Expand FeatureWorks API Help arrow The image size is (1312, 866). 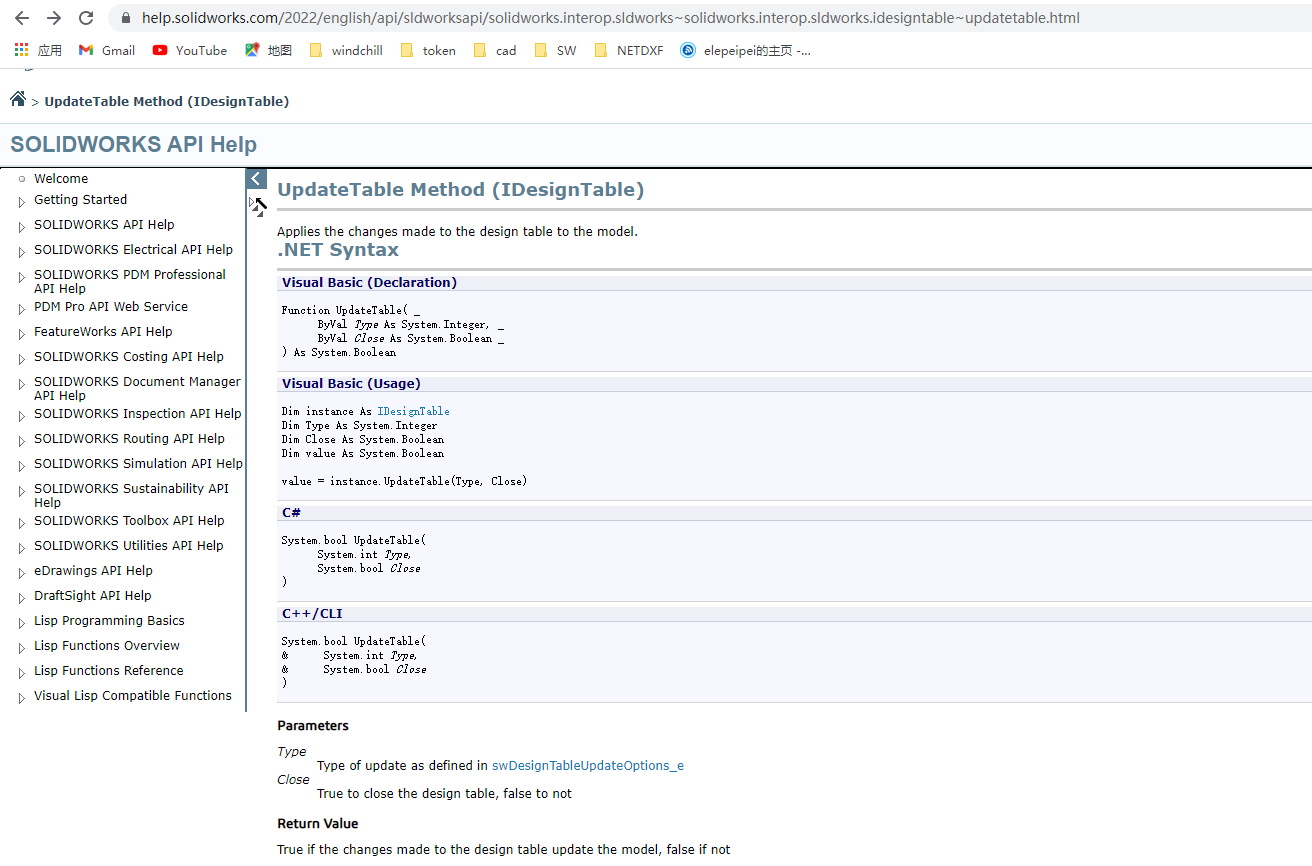[x=22, y=334]
